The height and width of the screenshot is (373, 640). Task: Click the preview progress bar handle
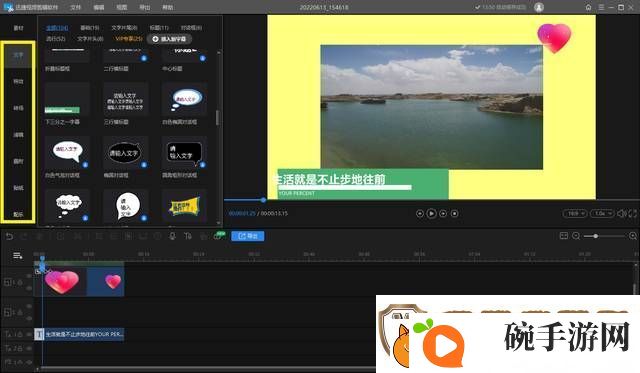tap(263, 200)
